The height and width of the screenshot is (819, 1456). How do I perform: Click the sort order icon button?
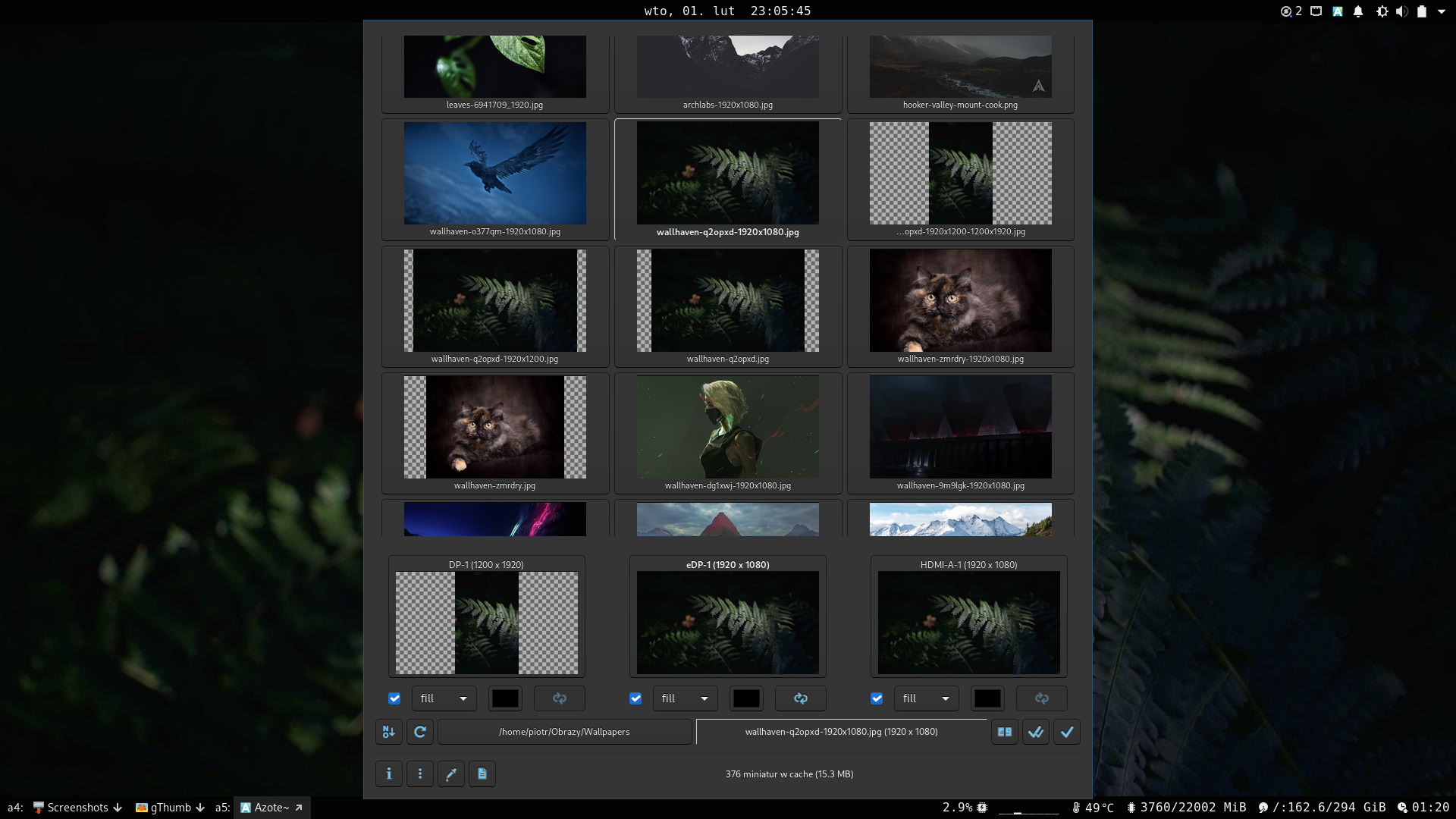[388, 732]
